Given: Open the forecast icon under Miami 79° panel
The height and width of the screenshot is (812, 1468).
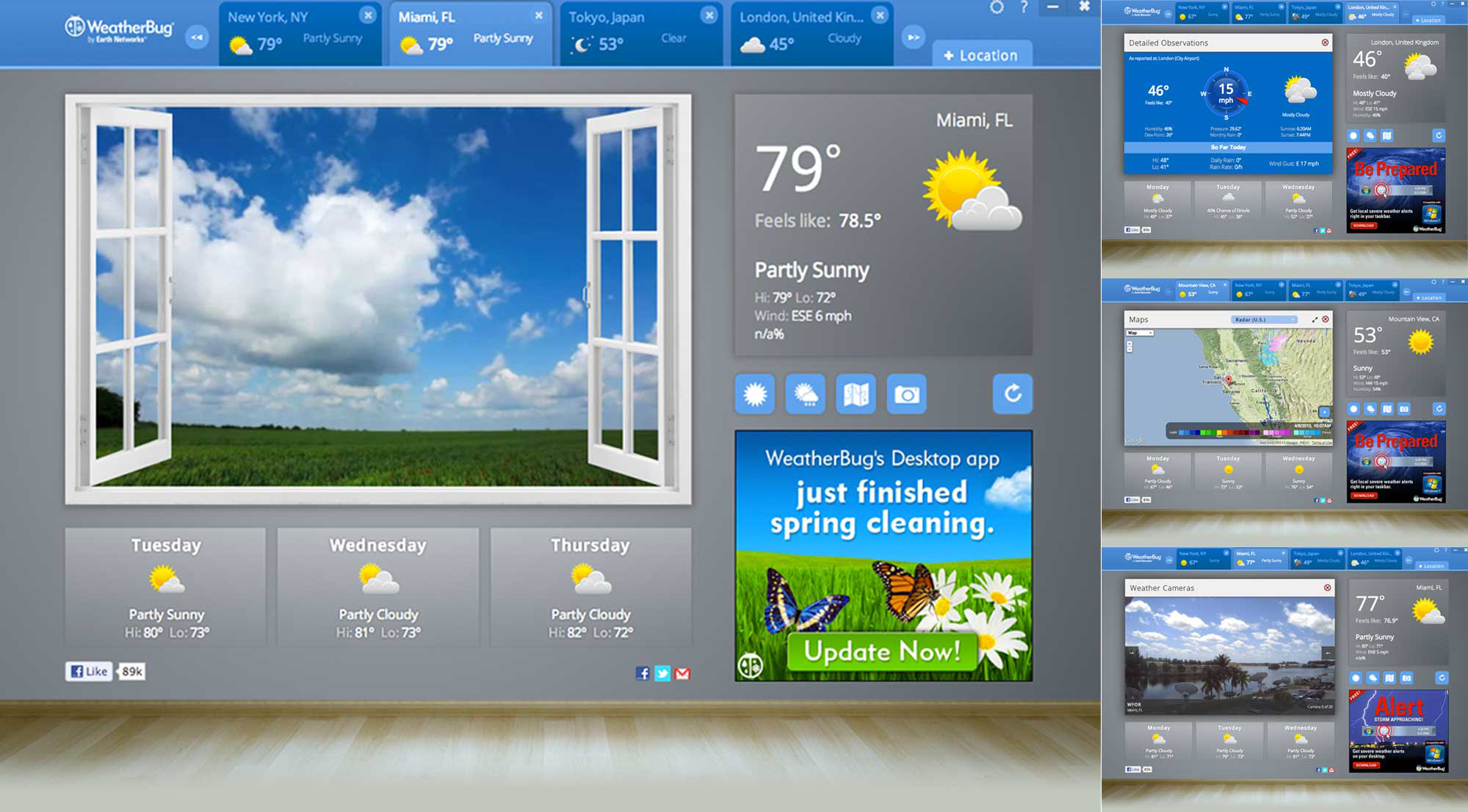Looking at the screenshot, I should [x=806, y=394].
